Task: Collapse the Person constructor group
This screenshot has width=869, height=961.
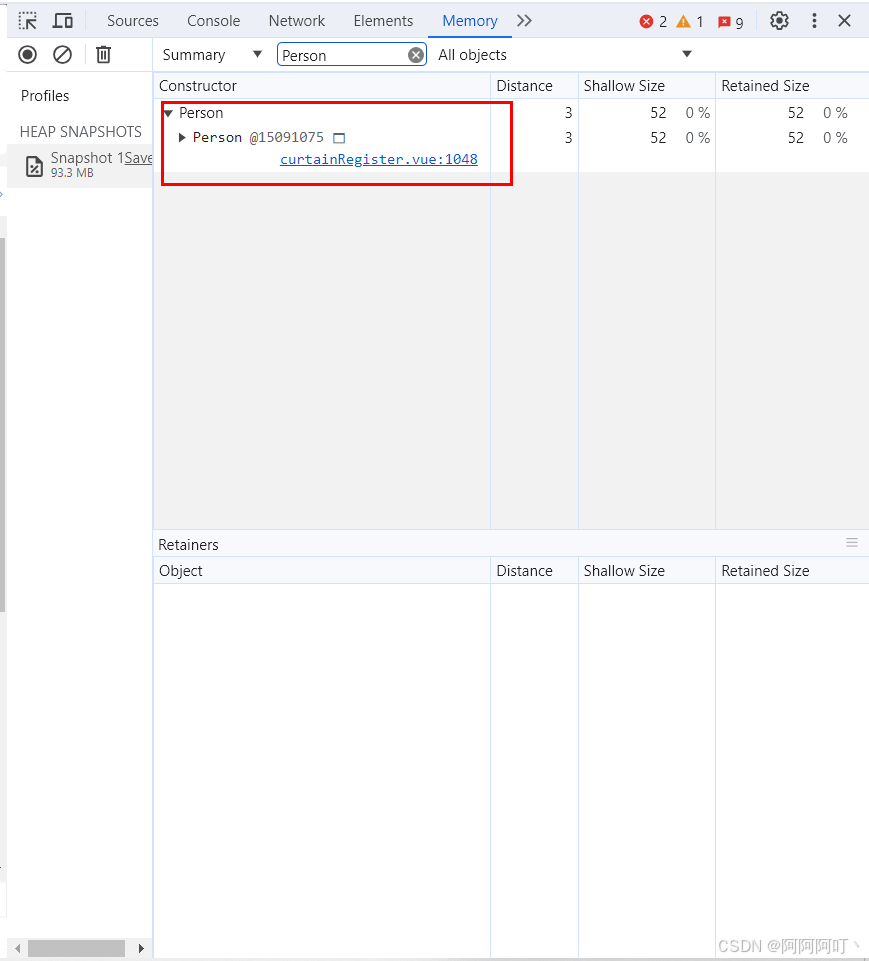Action: tap(168, 113)
